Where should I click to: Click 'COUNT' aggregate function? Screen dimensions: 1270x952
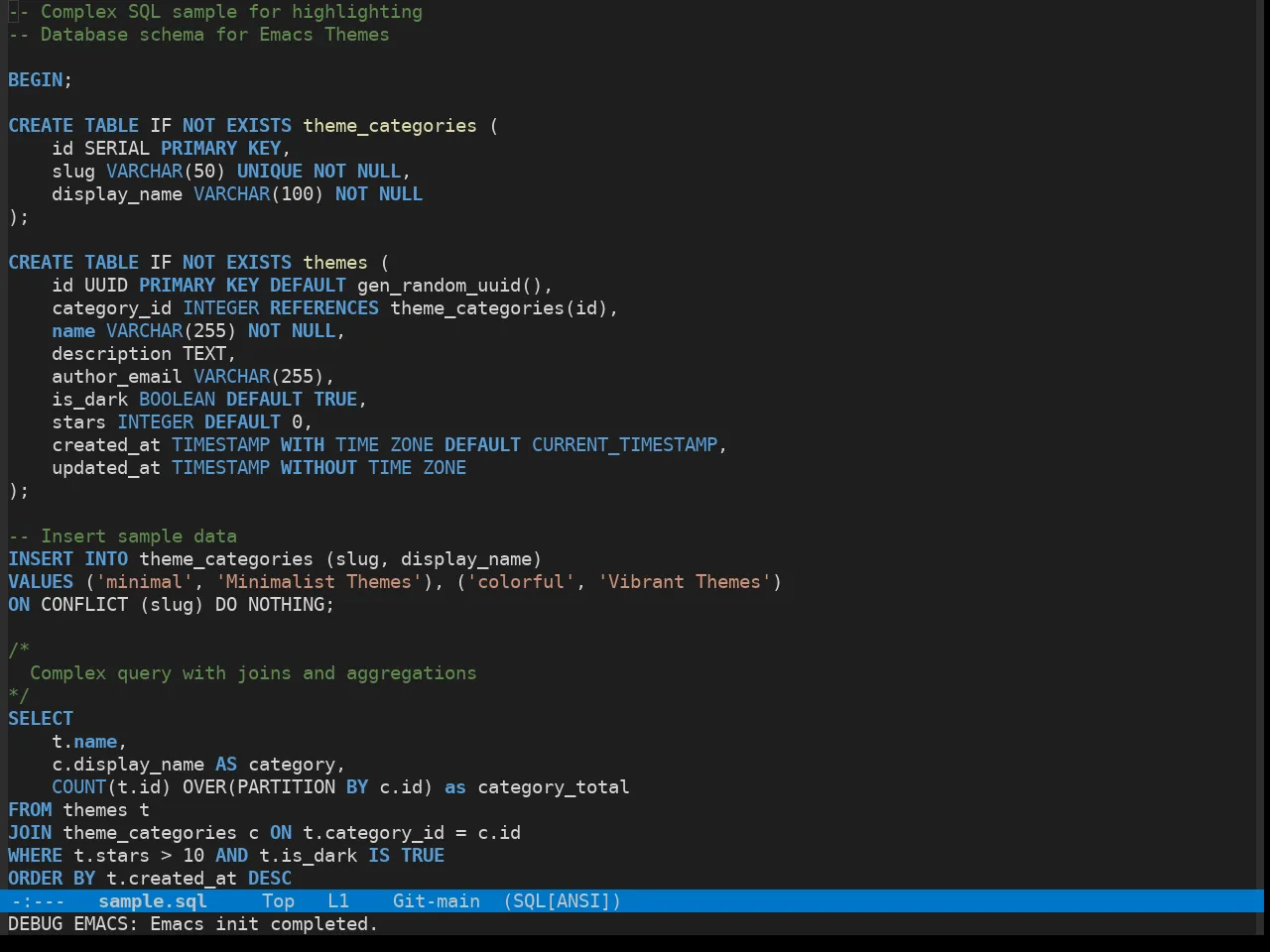coord(79,787)
